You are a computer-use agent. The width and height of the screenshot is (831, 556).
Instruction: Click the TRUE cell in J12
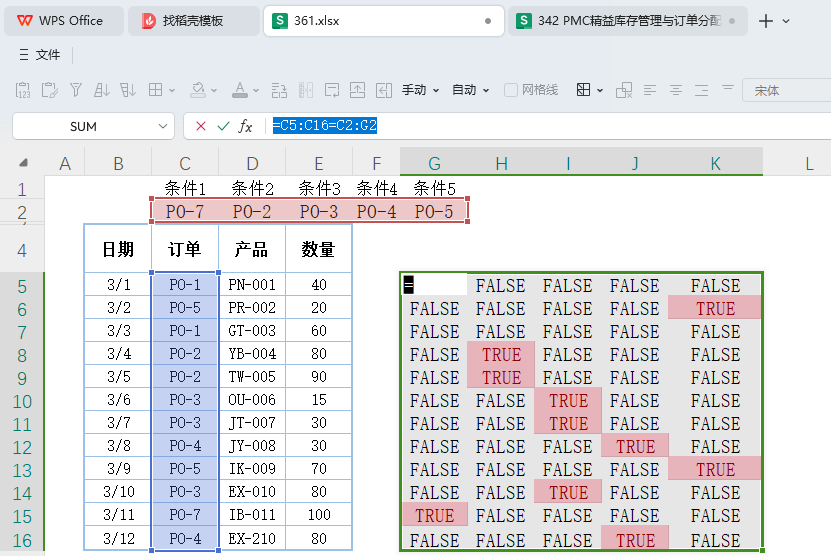click(635, 447)
